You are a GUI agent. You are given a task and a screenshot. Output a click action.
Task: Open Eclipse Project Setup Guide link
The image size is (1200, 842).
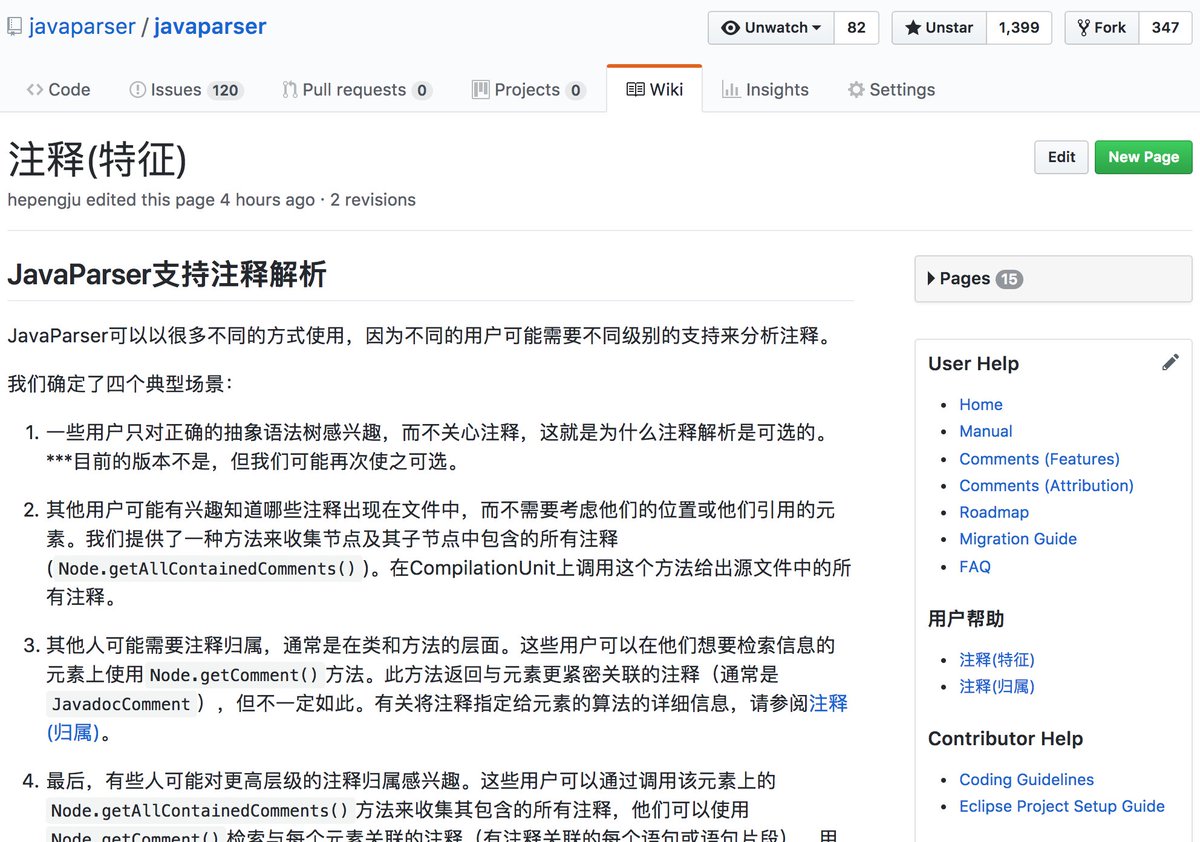(x=1062, y=806)
